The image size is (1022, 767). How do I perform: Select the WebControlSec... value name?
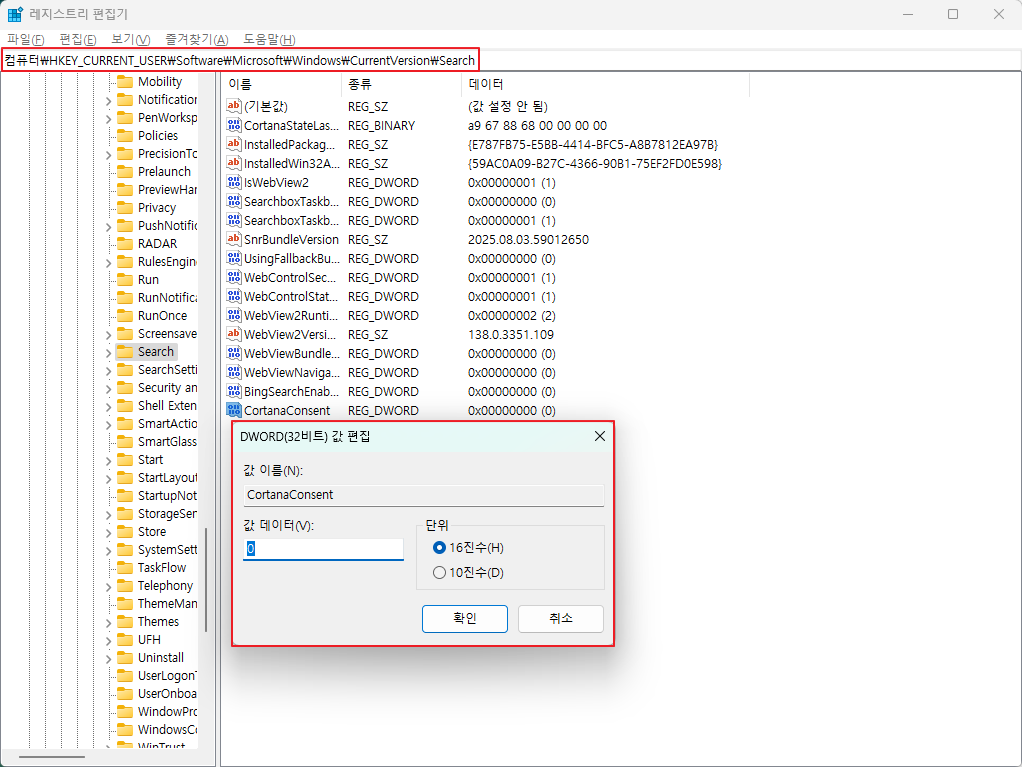[291, 278]
